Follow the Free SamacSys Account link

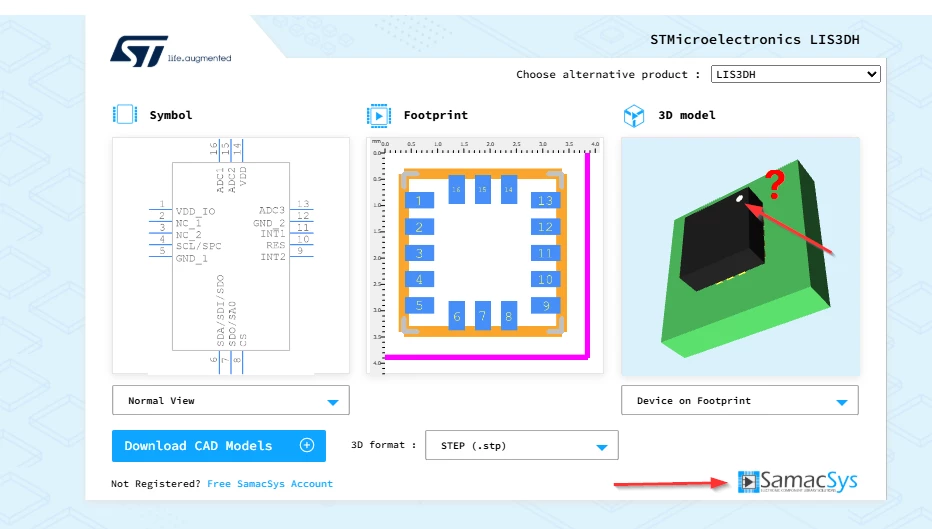(270, 484)
